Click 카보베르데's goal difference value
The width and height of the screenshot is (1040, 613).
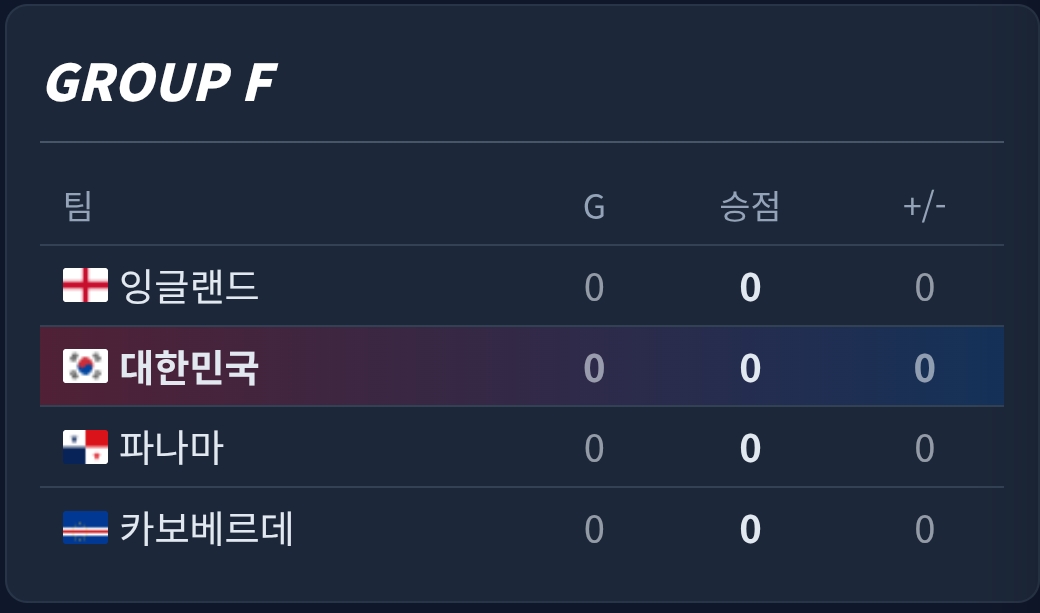924,530
